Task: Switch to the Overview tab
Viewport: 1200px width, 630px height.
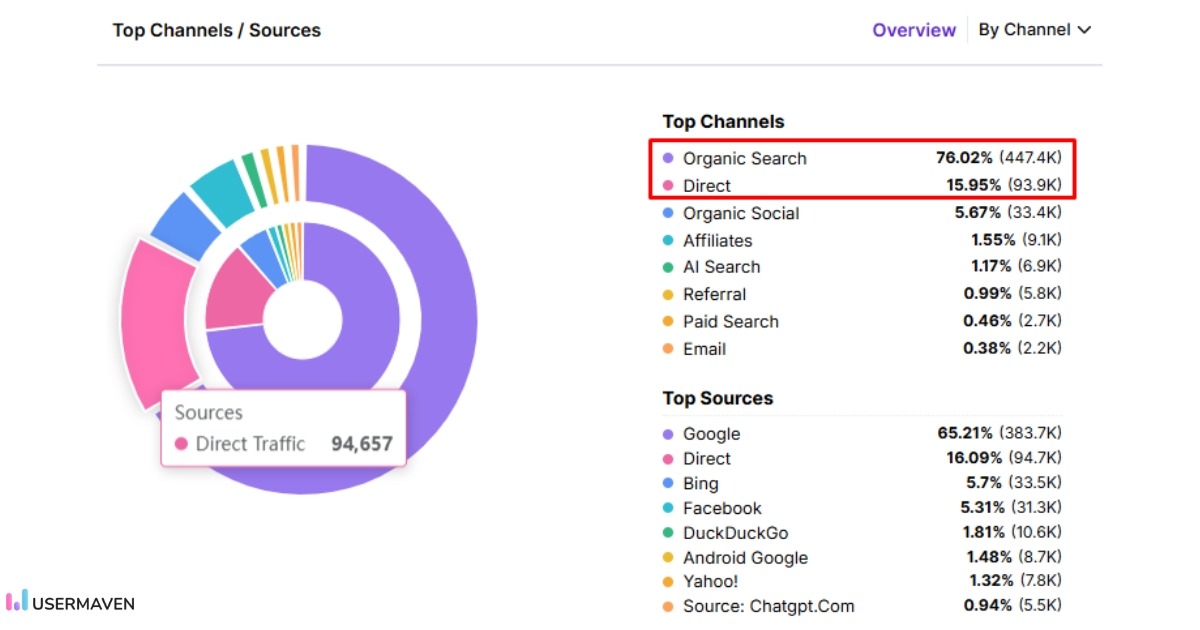Action: click(914, 30)
